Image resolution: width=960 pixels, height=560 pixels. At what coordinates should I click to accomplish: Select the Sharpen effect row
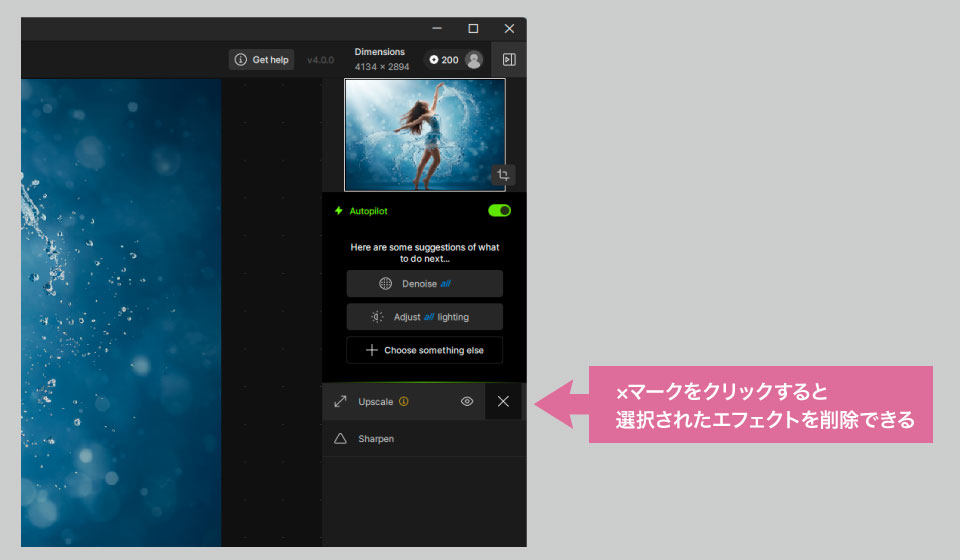pyautogui.click(x=424, y=439)
